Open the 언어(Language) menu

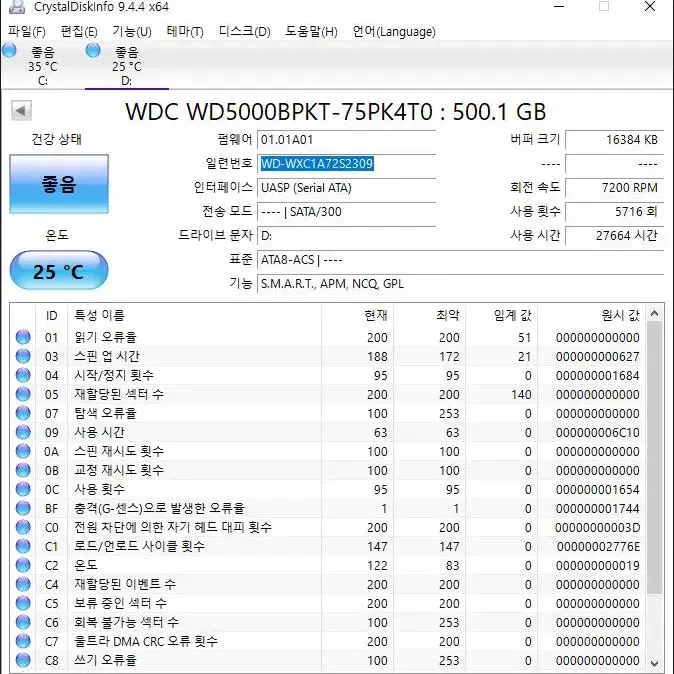[394, 31]
